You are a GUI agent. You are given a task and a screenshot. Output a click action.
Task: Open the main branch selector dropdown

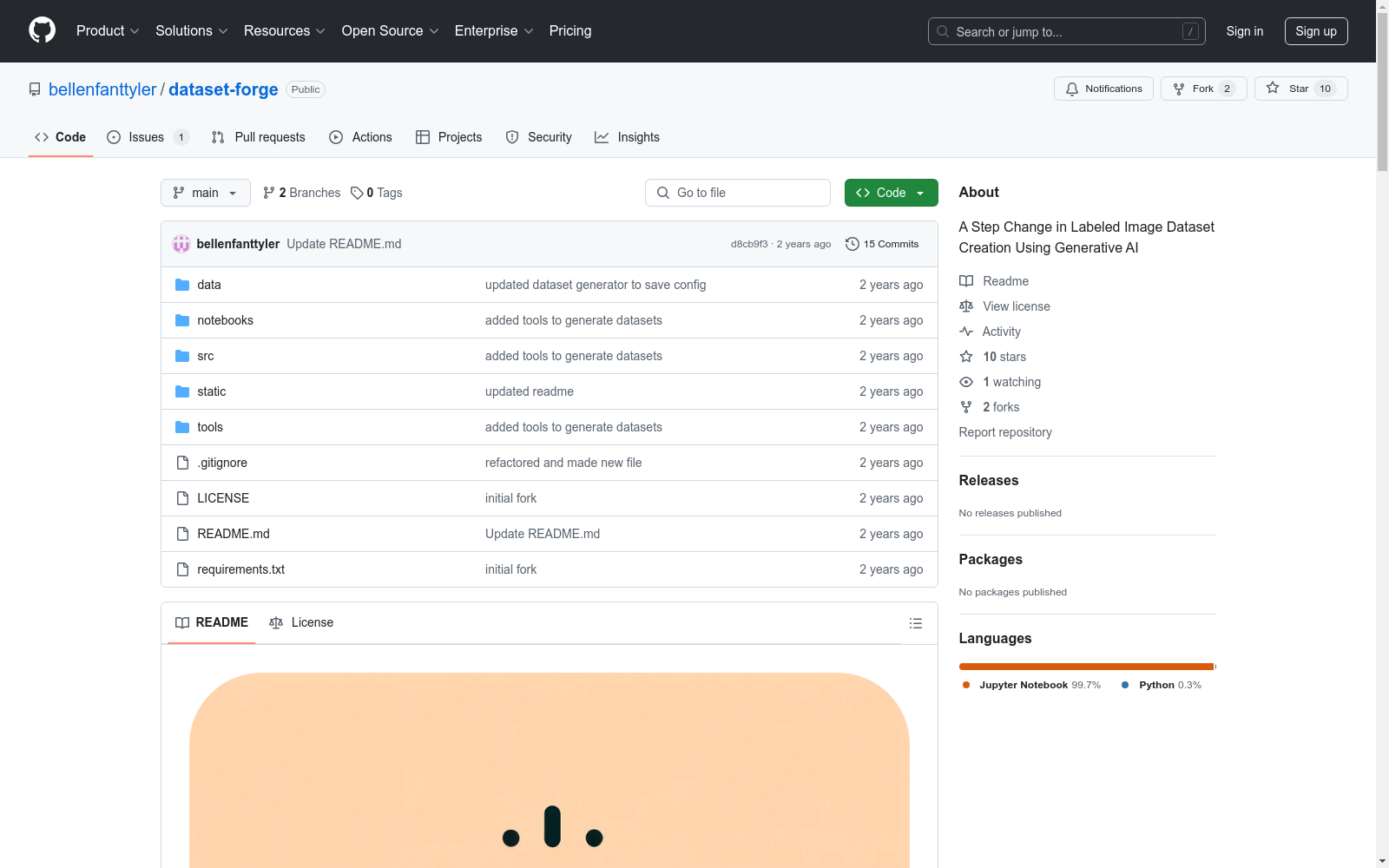206,193
